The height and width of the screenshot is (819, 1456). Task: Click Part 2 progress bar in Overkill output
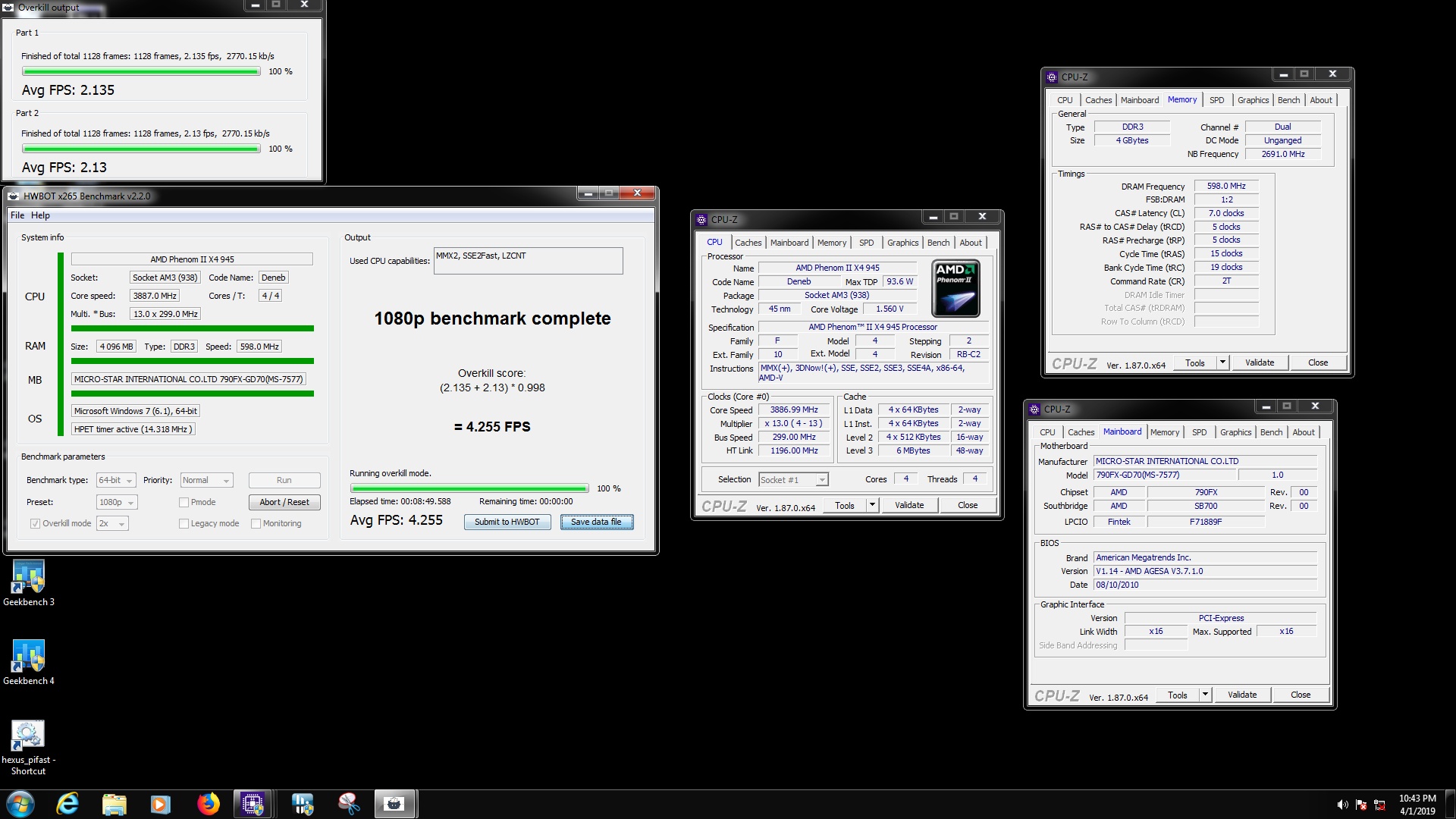tap(141, 149)
